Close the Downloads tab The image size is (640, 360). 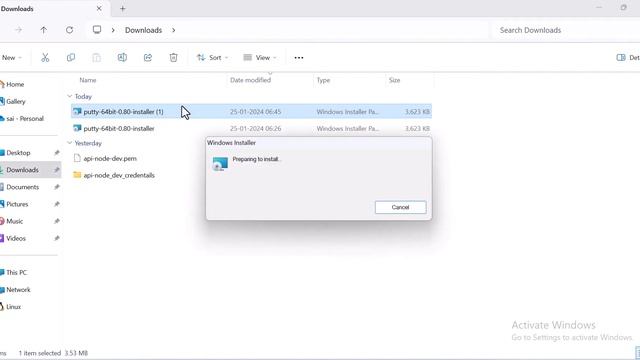click(99, 8)
